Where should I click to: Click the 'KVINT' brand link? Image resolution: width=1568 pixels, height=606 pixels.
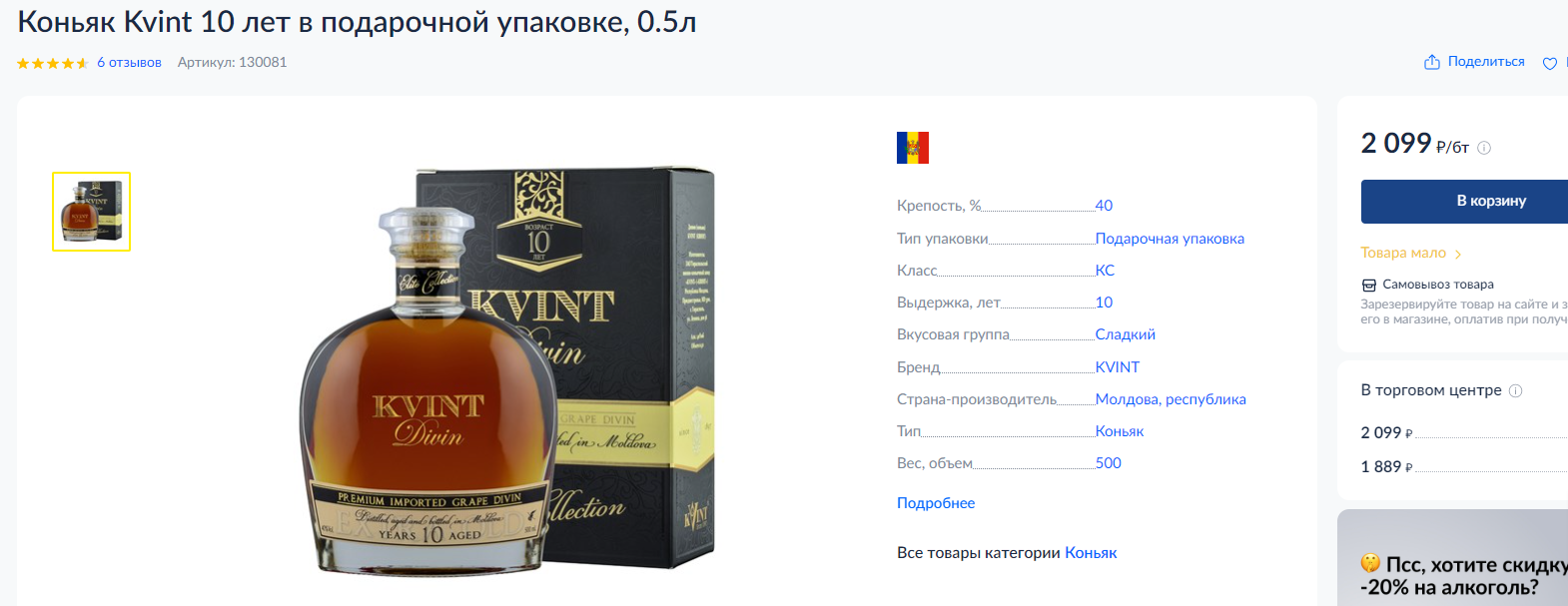click(x=1118, y=367)
